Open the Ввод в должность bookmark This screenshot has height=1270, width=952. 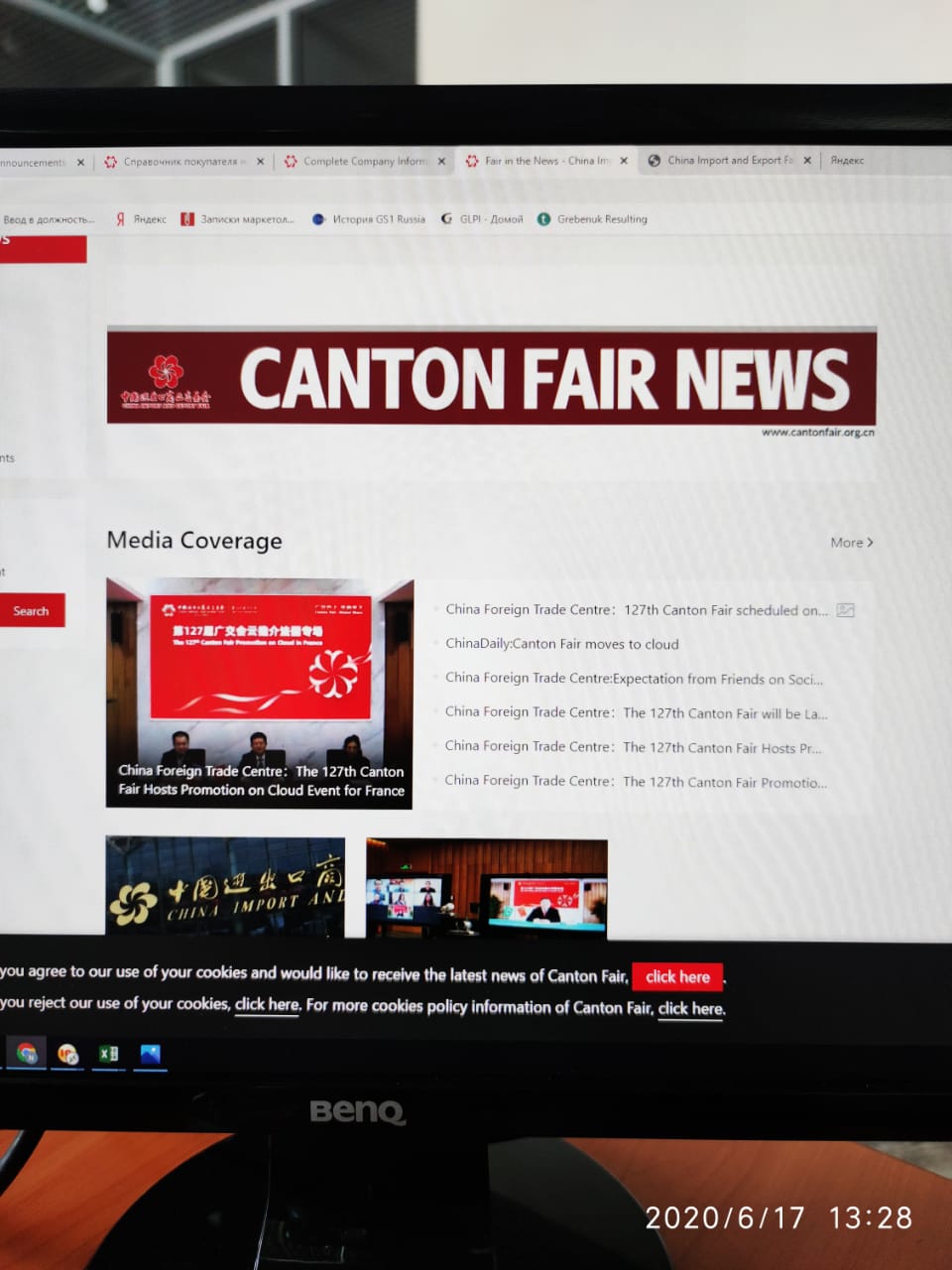pyautogui.click(x=49, y=219)
